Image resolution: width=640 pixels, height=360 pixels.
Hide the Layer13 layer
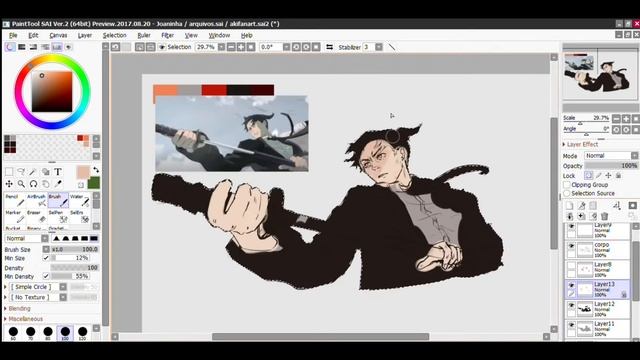tap(571, 285)
